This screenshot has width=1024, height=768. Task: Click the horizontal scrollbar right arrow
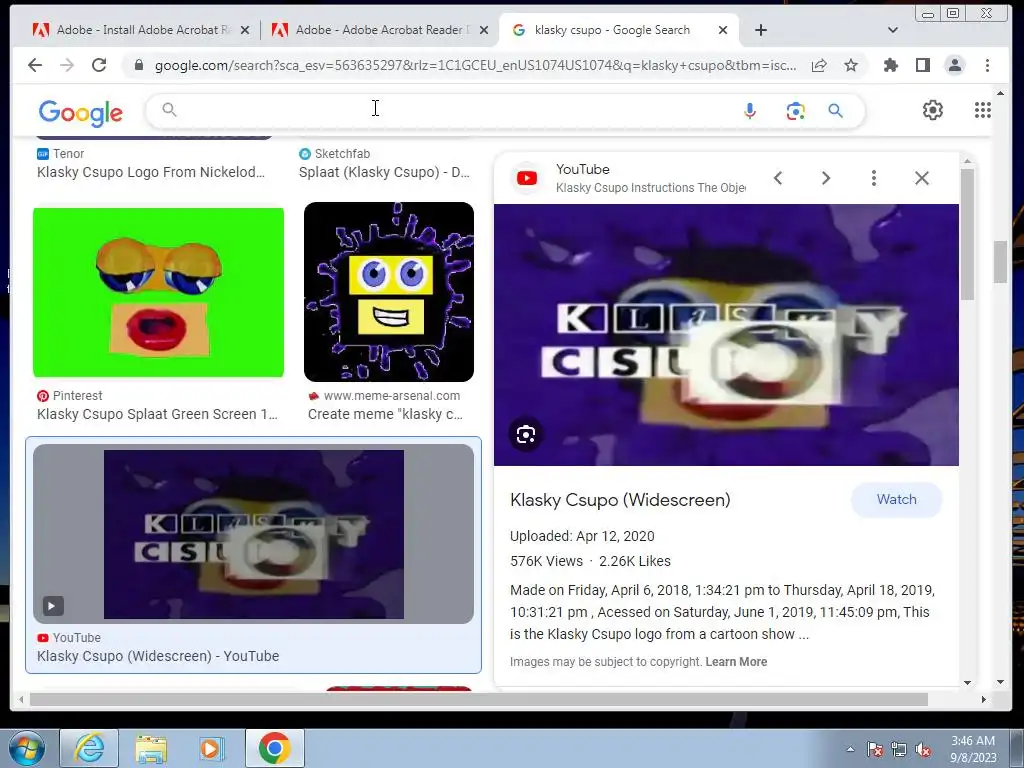click(984, 699)
